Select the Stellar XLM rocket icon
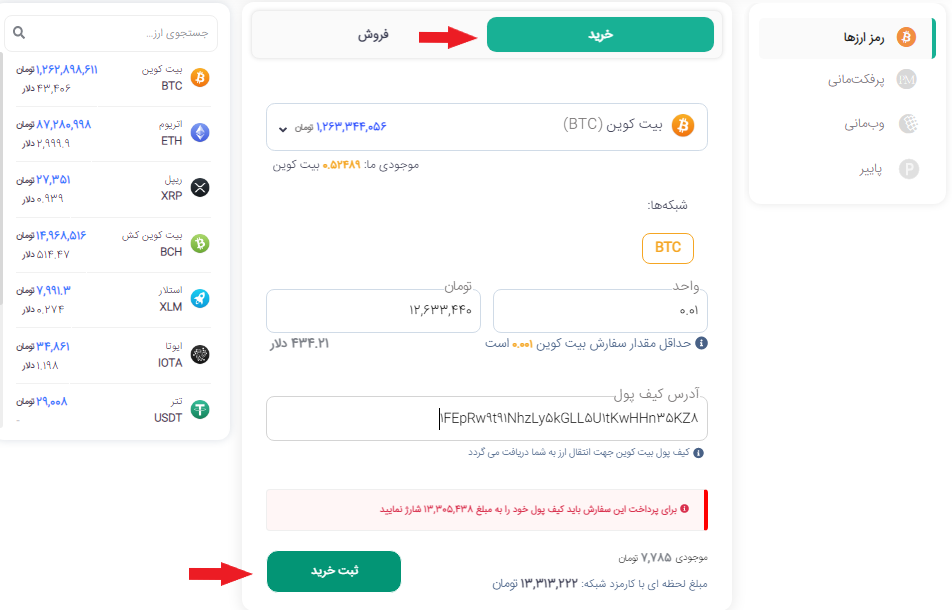Viewport: 952px width, 610px height. point(200,299)
